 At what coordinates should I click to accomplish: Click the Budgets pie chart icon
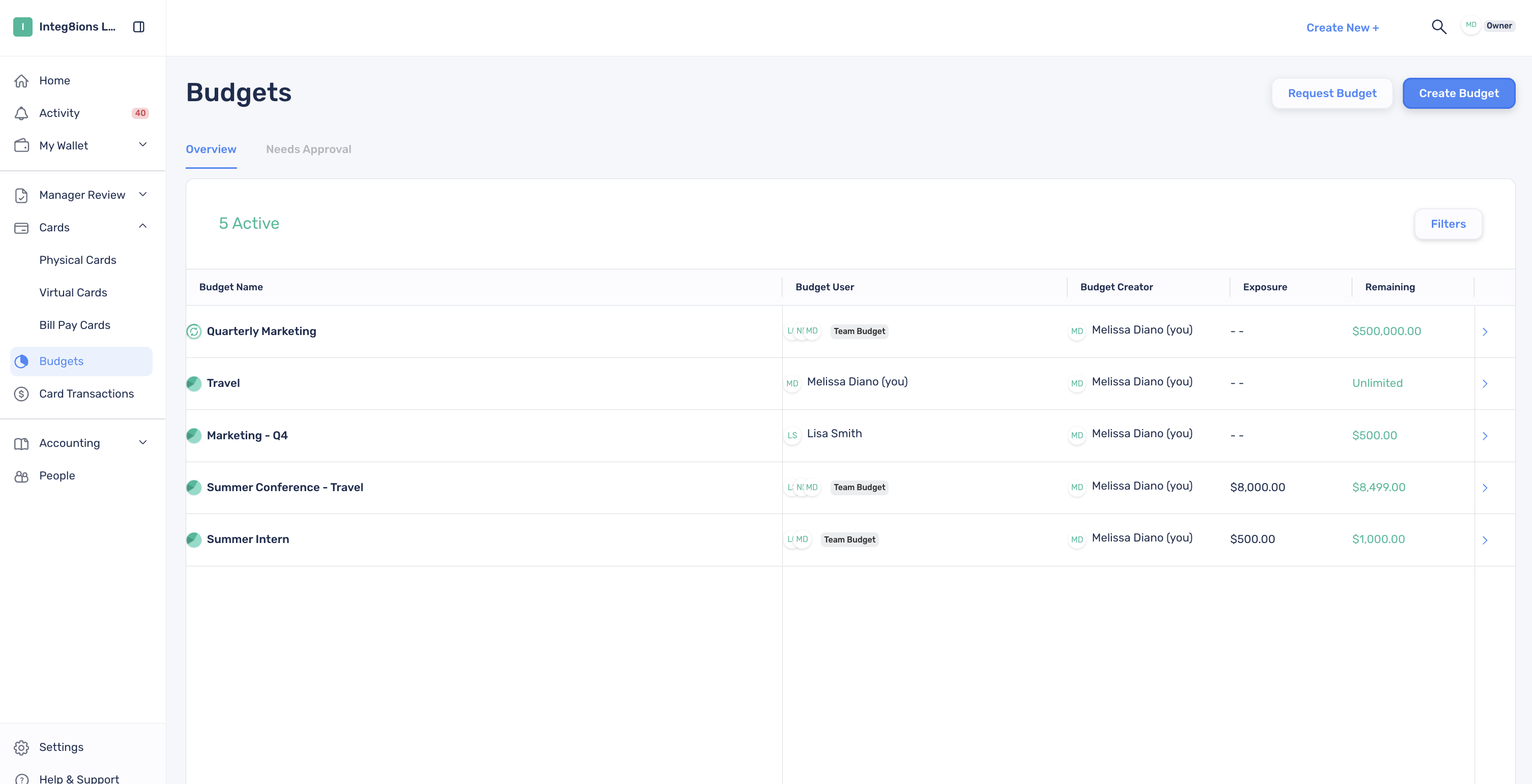pos(21,361)
